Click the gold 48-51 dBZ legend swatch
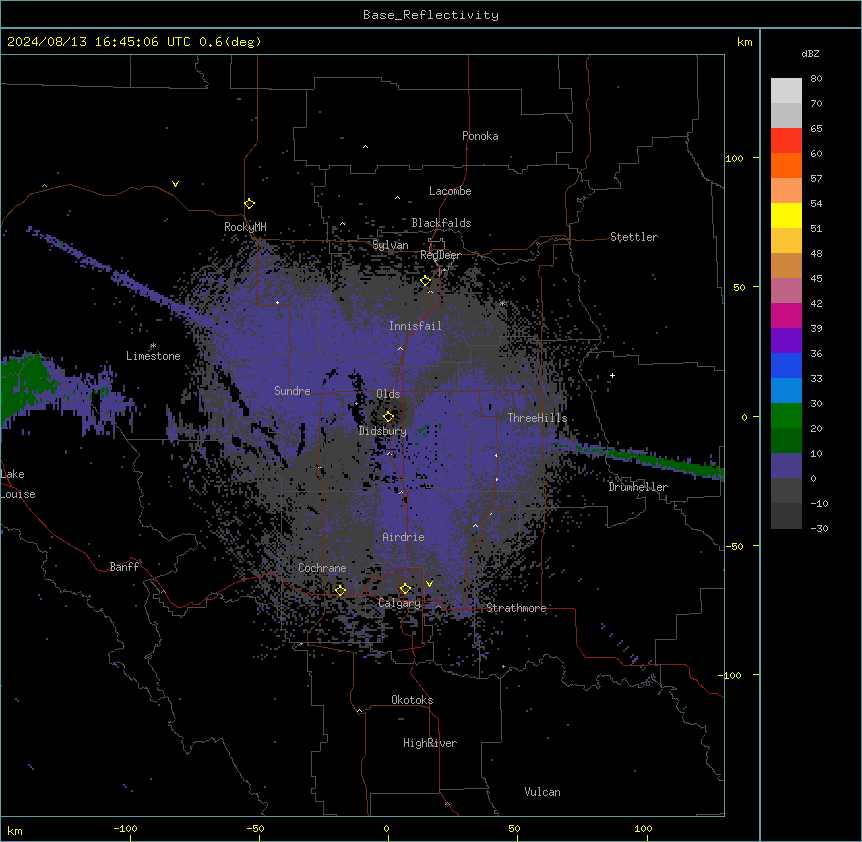The width and height of the screenshot is (862, 842). (786, 241)
